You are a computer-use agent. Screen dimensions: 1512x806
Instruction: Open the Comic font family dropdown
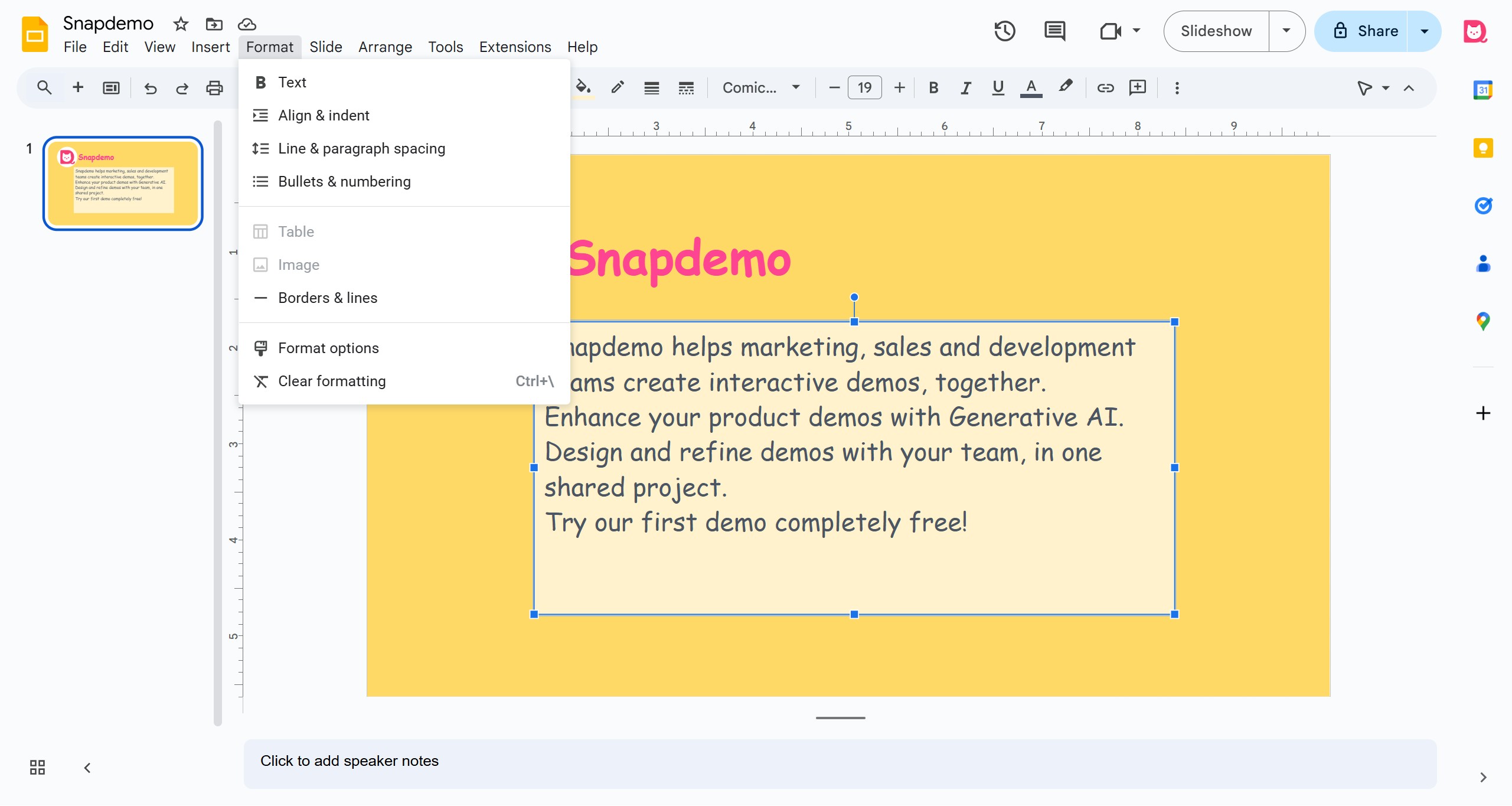click(761, 88)
